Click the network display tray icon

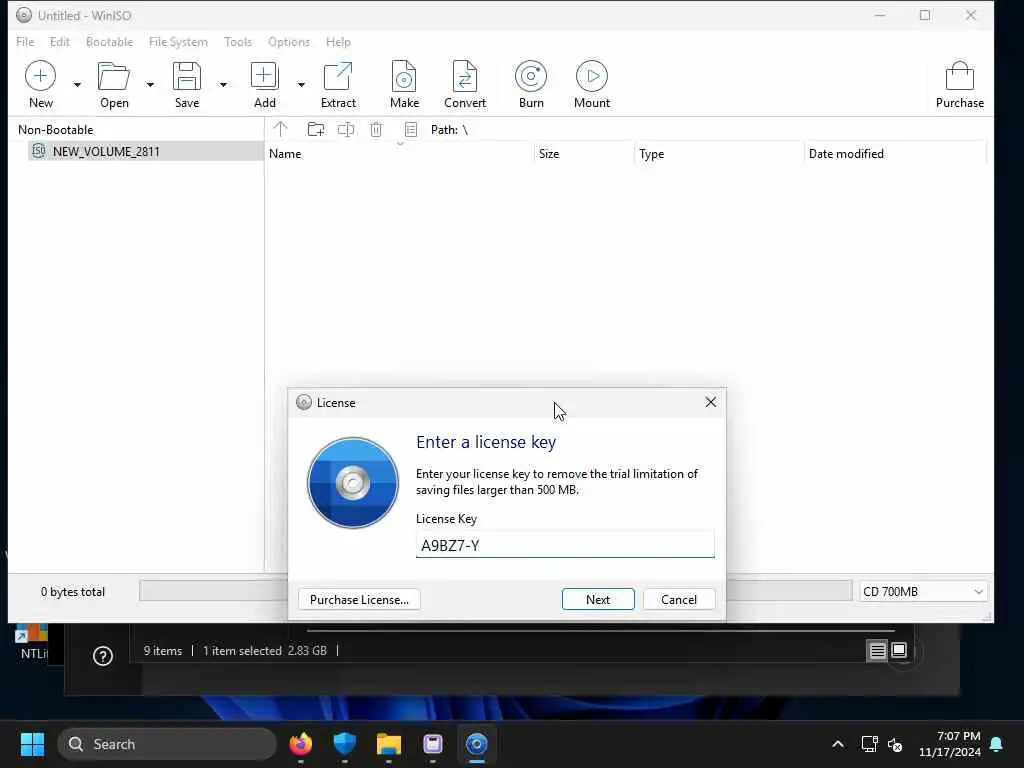(869, 744)
